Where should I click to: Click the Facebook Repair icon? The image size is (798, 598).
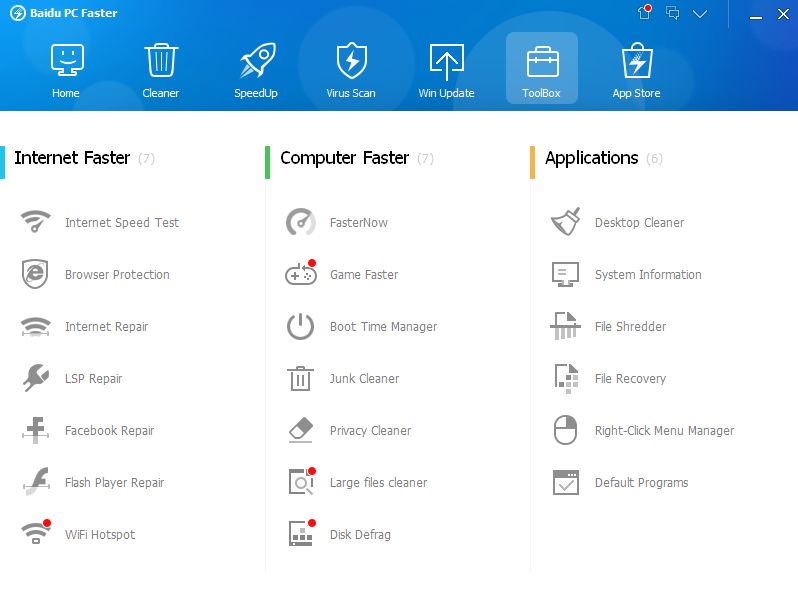point(36,430)
